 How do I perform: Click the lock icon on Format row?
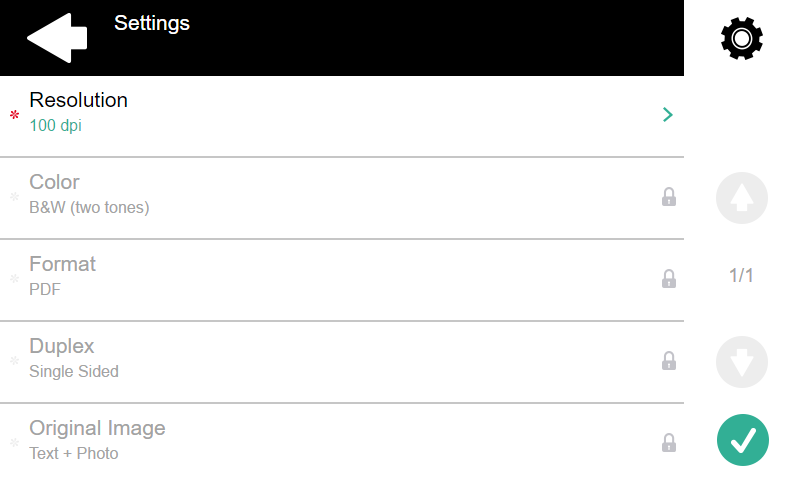[669, 279]
